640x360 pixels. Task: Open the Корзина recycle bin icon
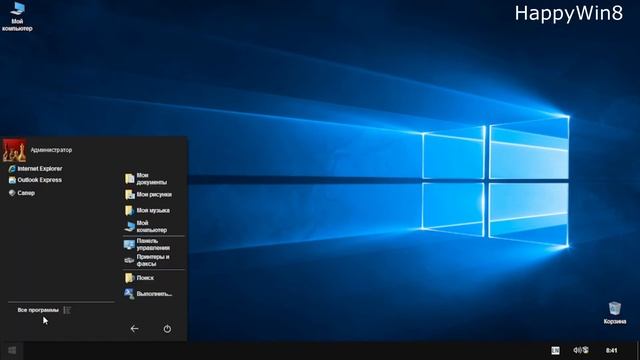615,313
